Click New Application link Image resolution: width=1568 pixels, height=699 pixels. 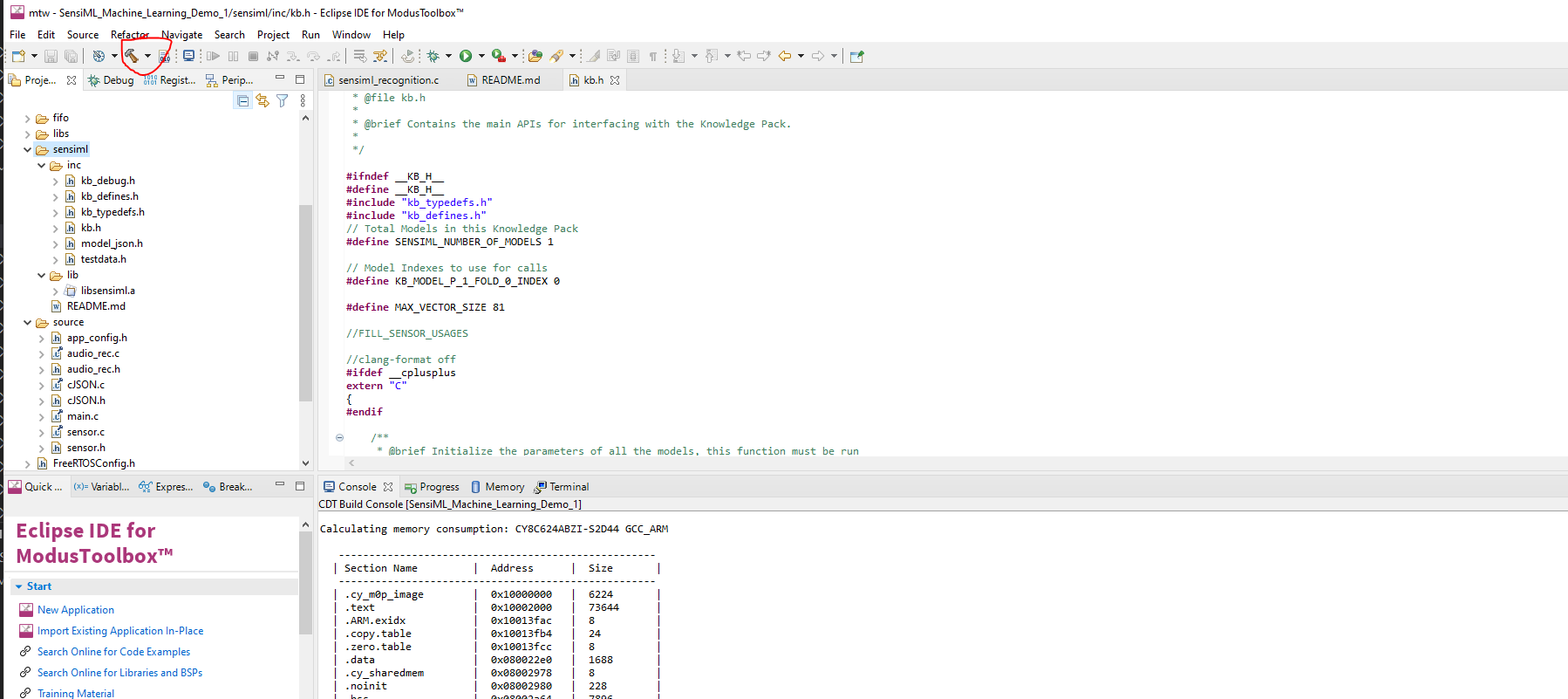[76, 610]
